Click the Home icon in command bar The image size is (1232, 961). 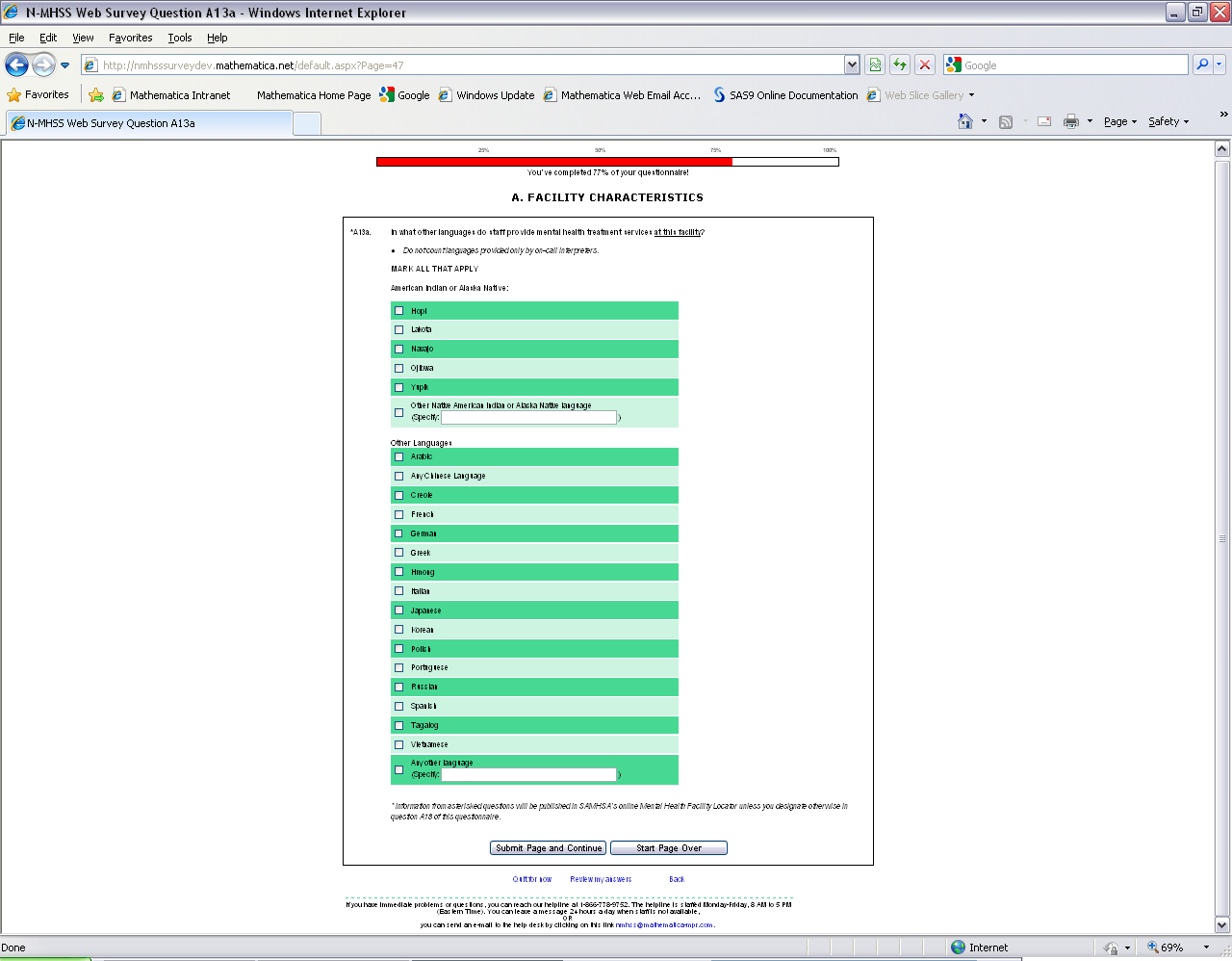point(965,121)
